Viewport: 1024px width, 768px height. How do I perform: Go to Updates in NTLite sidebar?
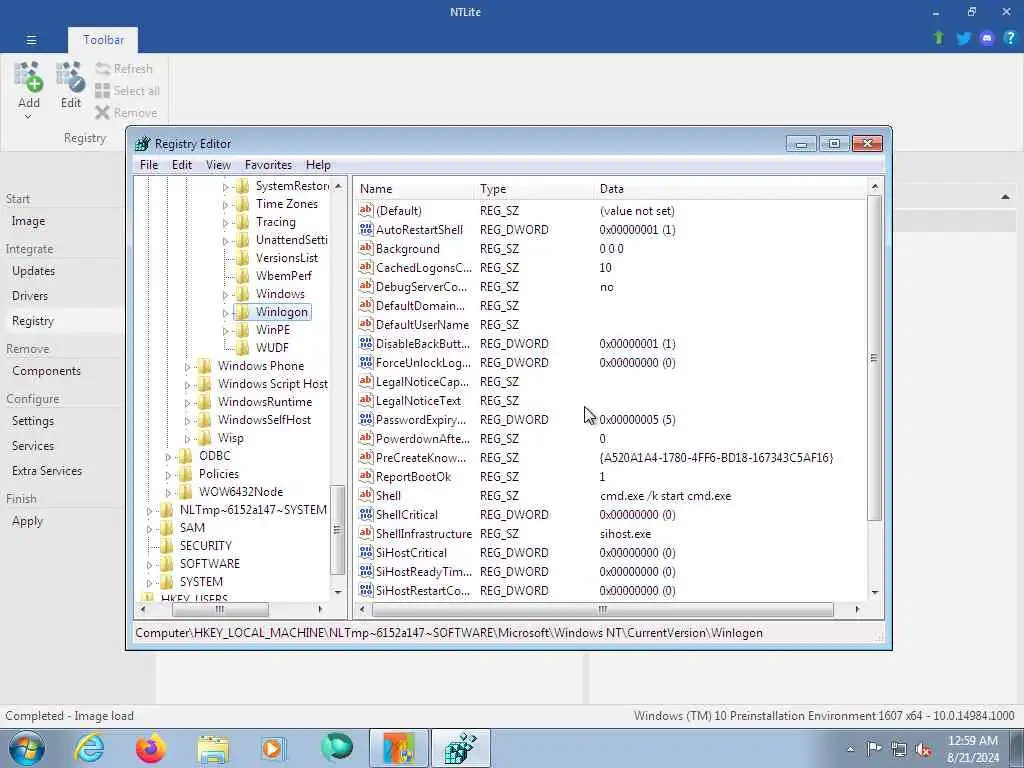click(x=33, y=270)
